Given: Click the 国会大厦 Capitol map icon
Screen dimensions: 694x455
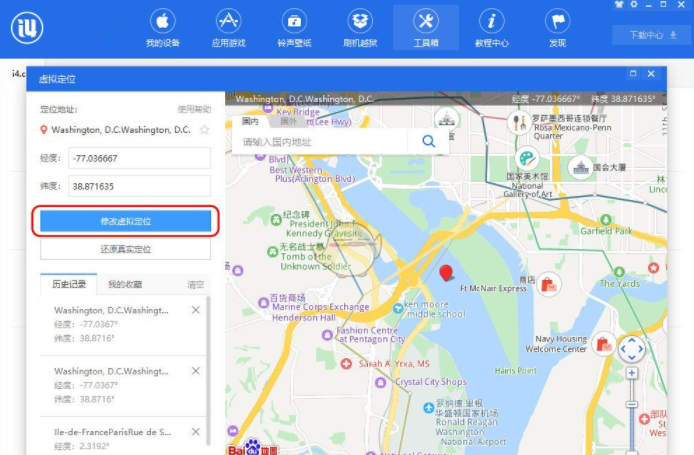Looking at the screenshot, I should (x=580, y=167).
